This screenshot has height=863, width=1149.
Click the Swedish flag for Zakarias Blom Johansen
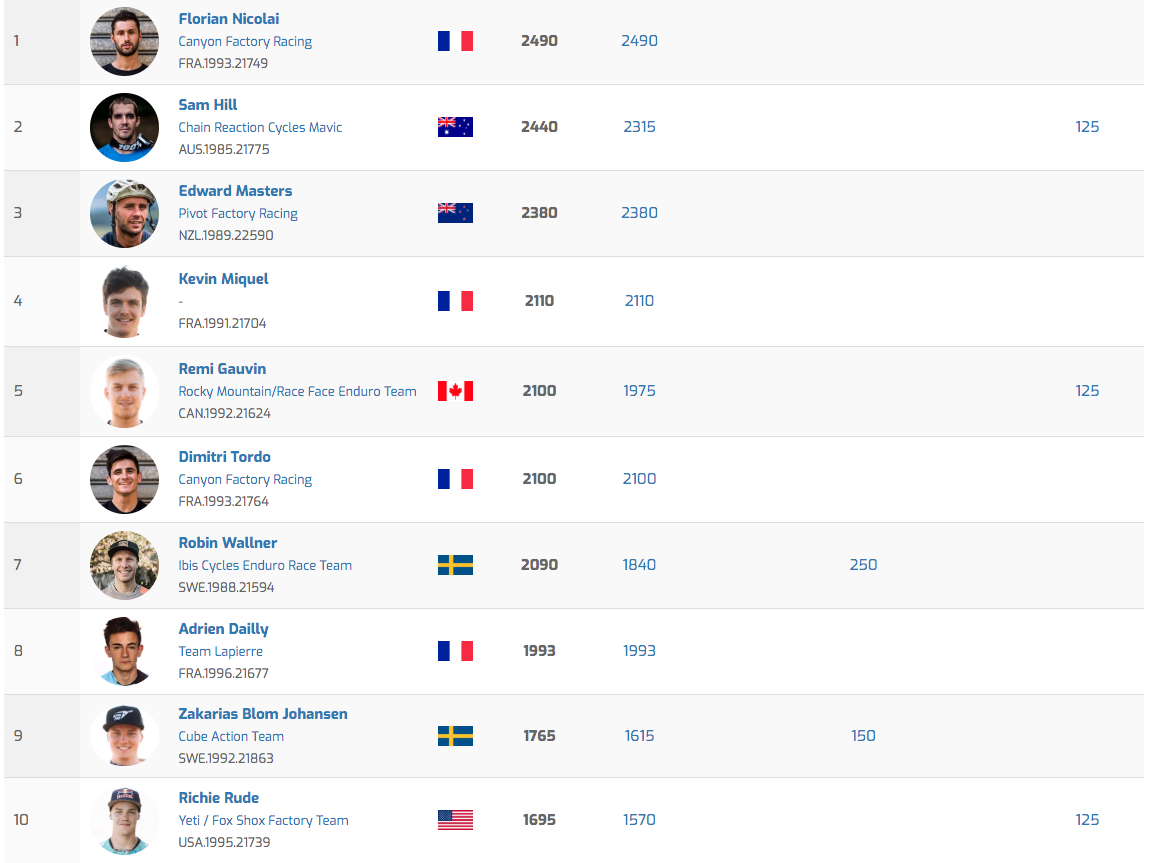click(x=455, y=736)
